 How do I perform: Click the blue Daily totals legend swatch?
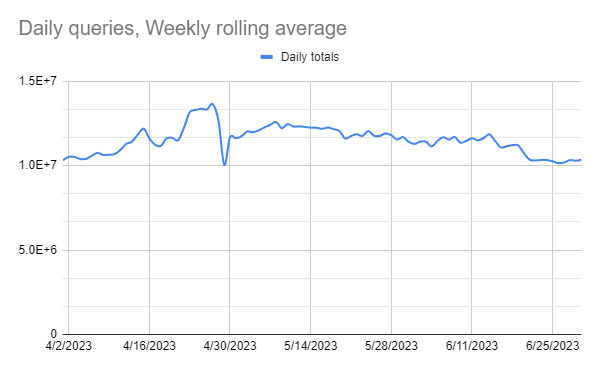point(266,57)
